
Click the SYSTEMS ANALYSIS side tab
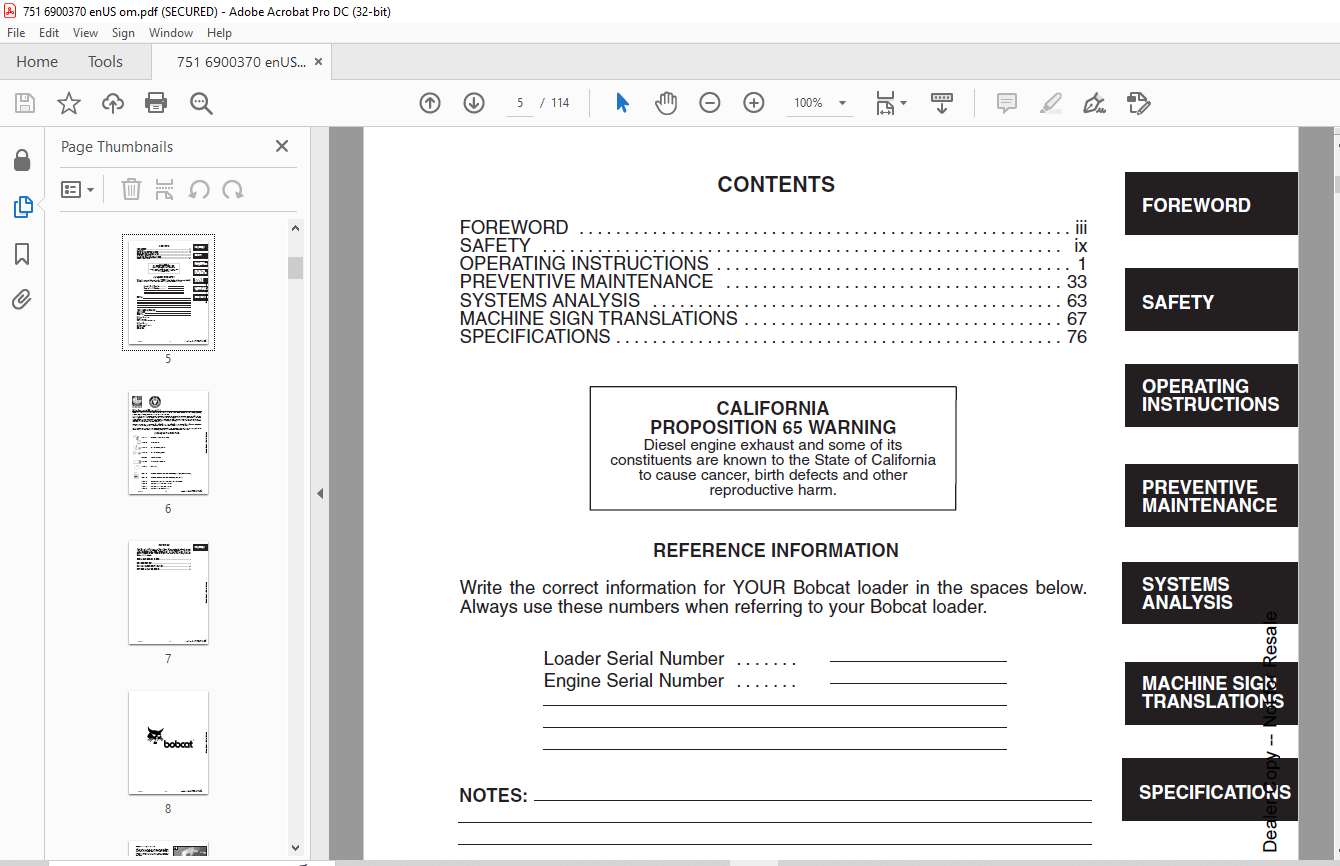click(x=1211, y=593)
